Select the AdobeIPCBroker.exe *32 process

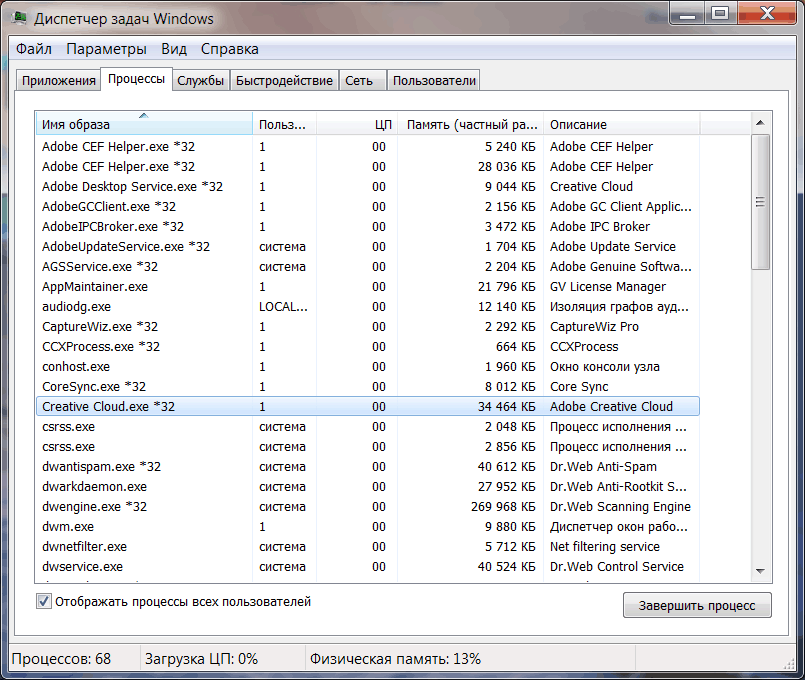point(368,227)
